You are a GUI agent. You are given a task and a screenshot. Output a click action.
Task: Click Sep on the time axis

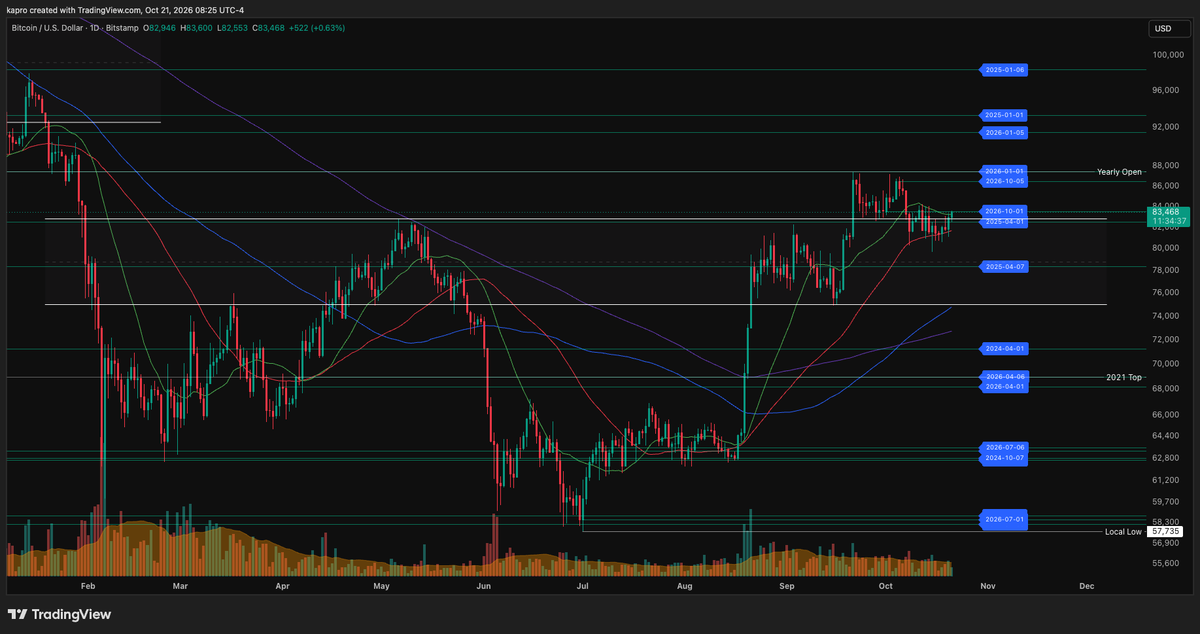pyautogui.click(x=787, y=585)
